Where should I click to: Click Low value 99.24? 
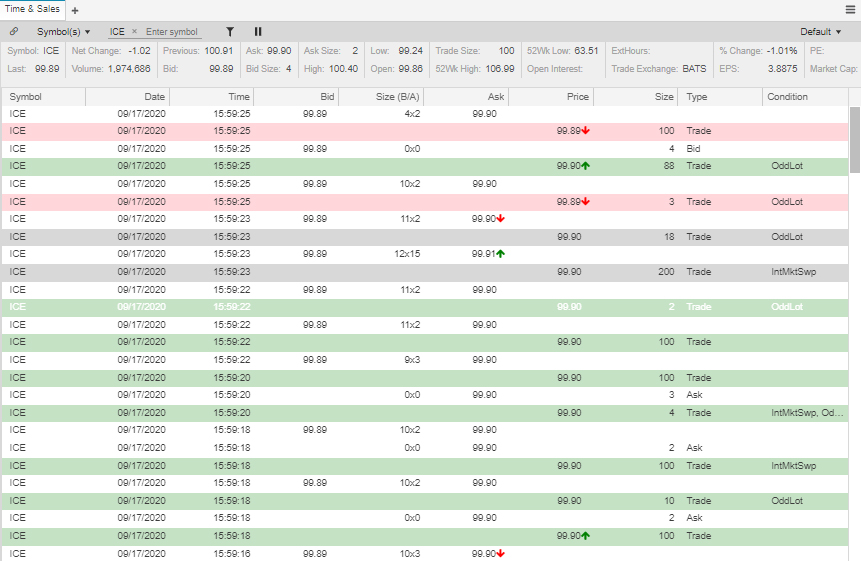pos(411,51)
